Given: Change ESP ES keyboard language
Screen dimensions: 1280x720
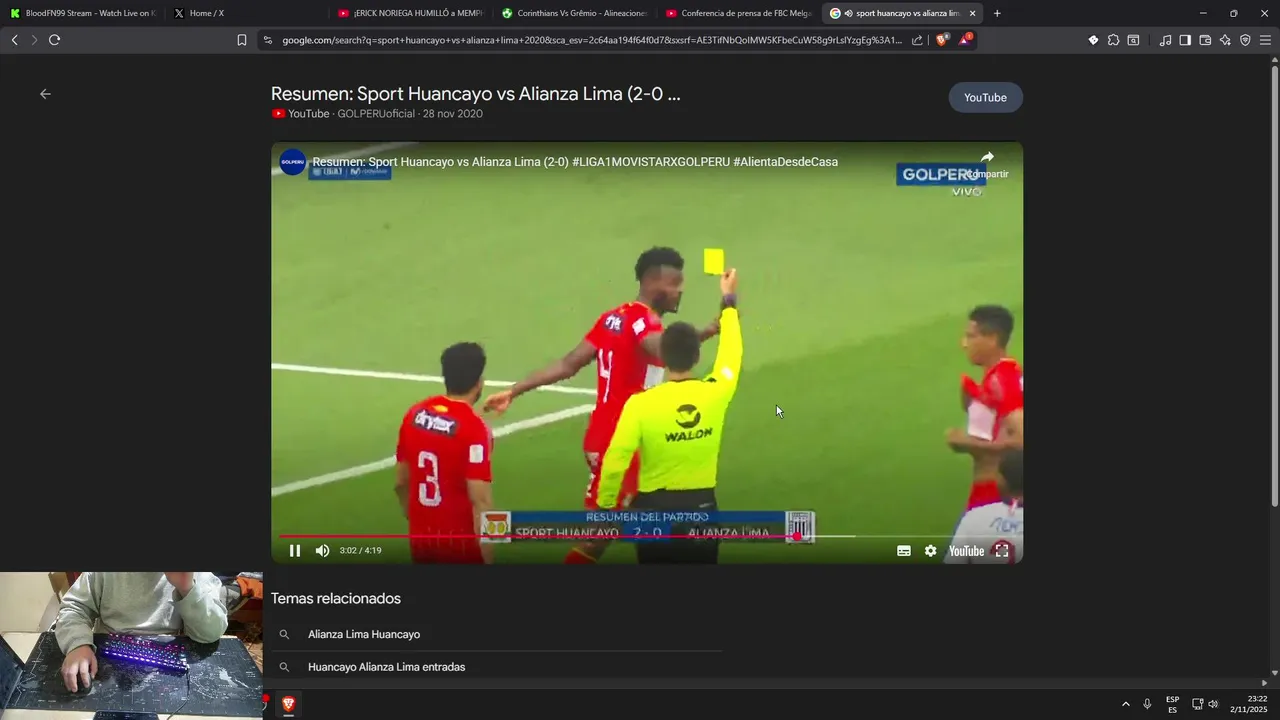Looking at the screenshot, I should coord(1172,704).
